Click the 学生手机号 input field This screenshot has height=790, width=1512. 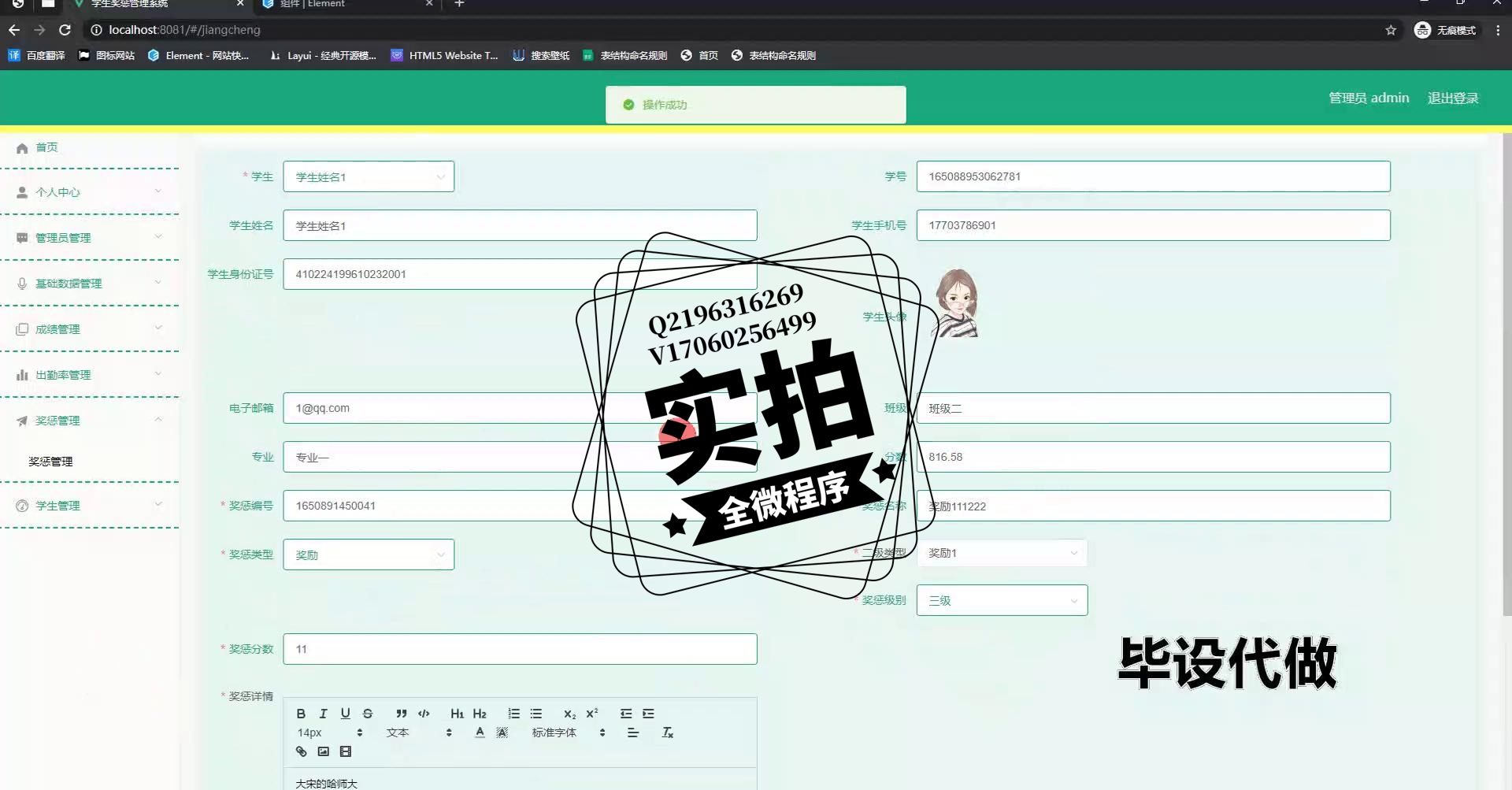(1153, 225)
